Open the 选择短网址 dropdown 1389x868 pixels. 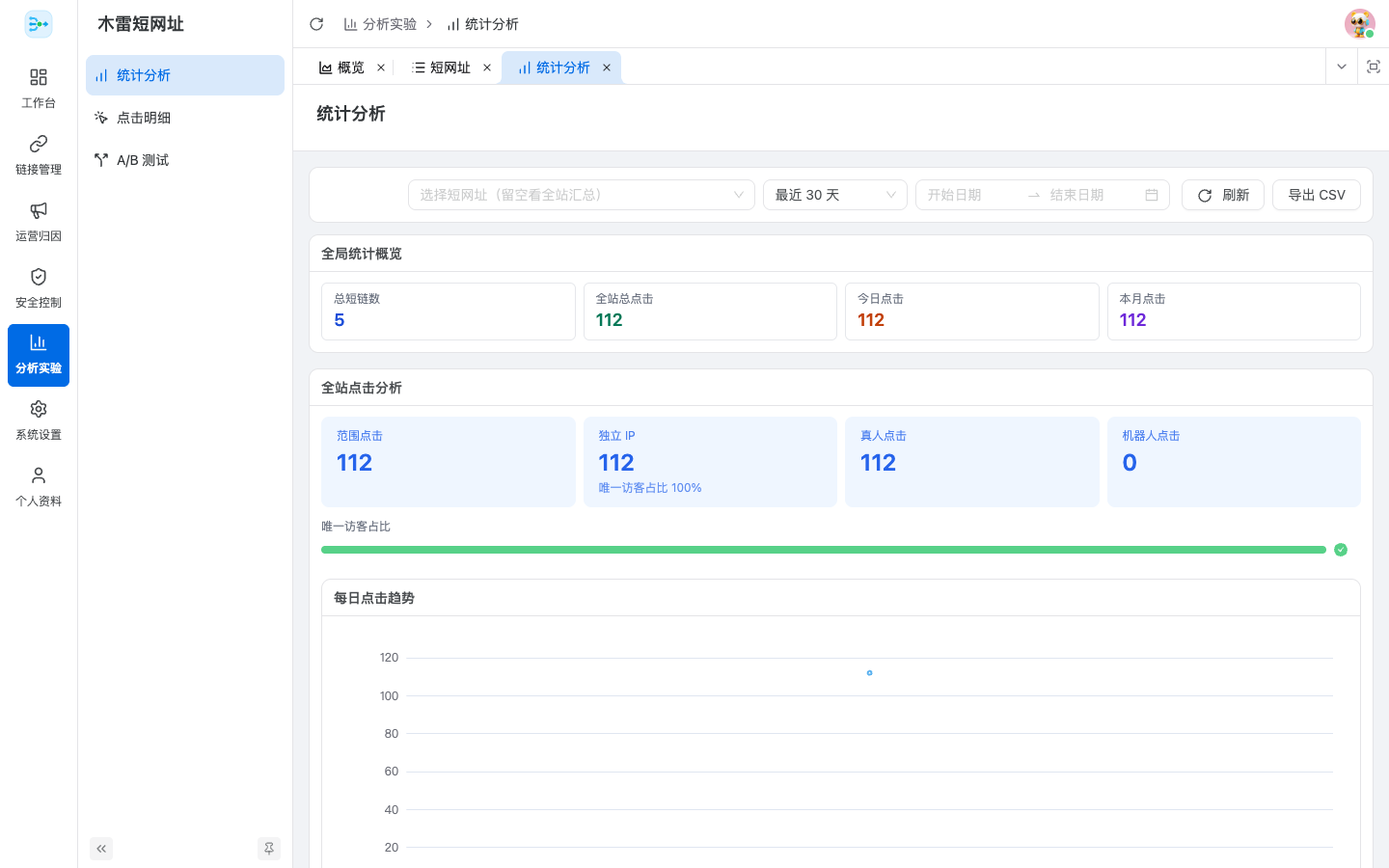(582, 195)
